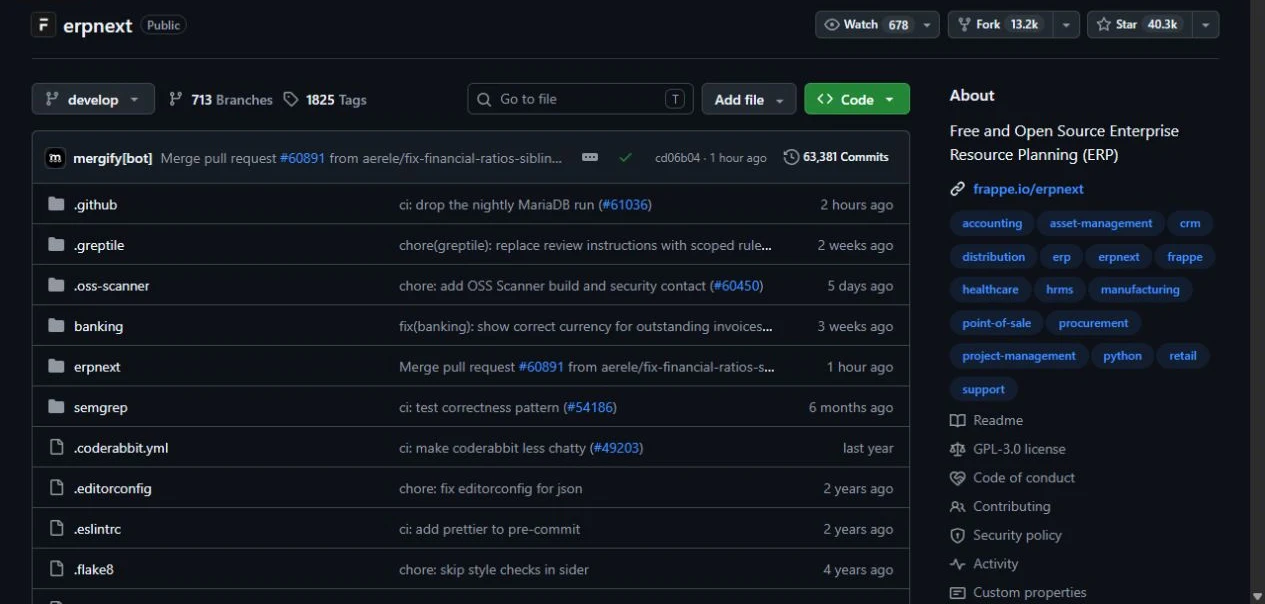Click the .greptile folder icon
Image resolution: width=1265 pixels, height=604 pixels.
pos(56,245)
